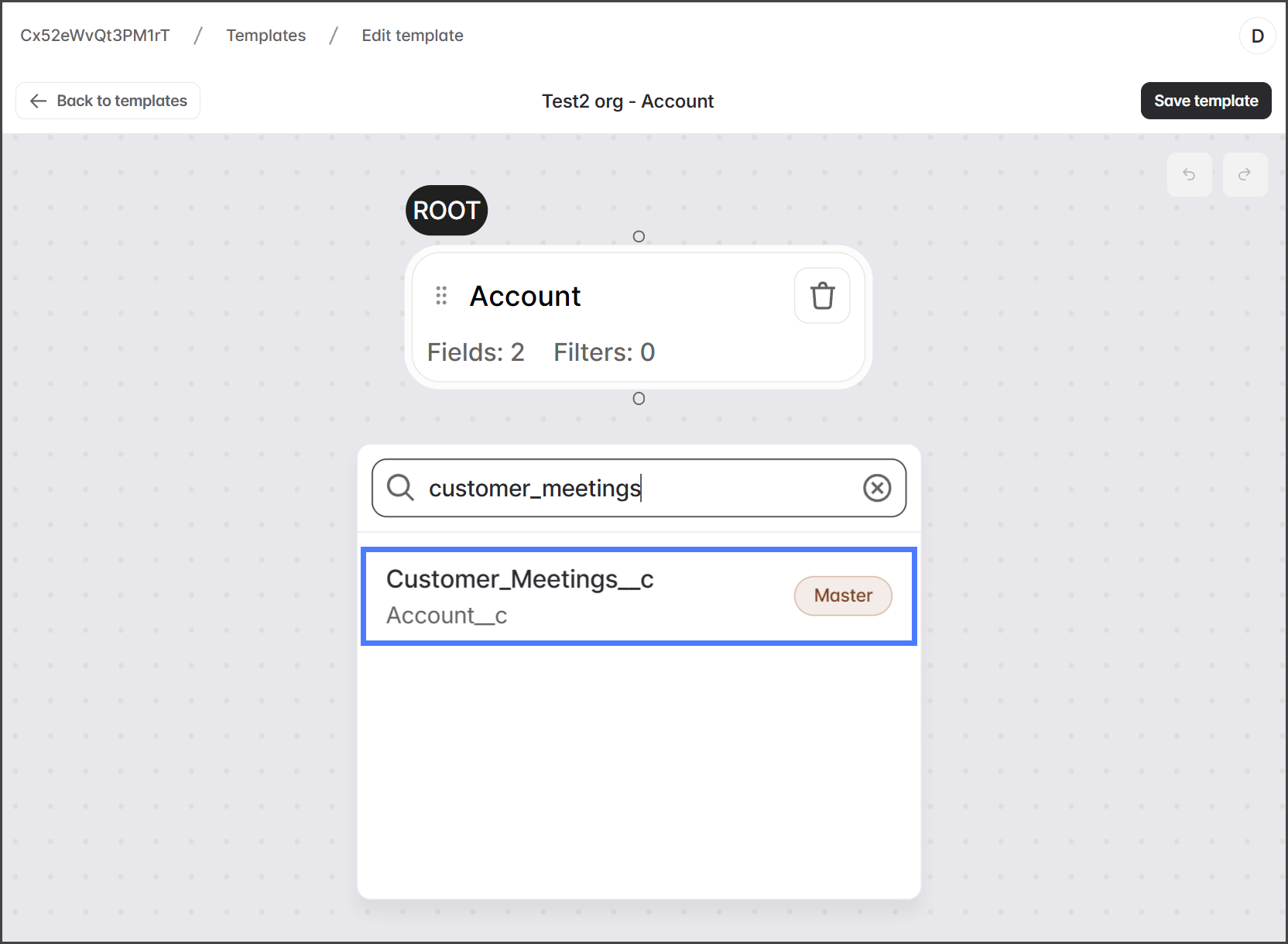This screenshot has height=944, width=1288.
Task: Click the bottom connector handle of Account node
Action: click(x=639, y=399)
